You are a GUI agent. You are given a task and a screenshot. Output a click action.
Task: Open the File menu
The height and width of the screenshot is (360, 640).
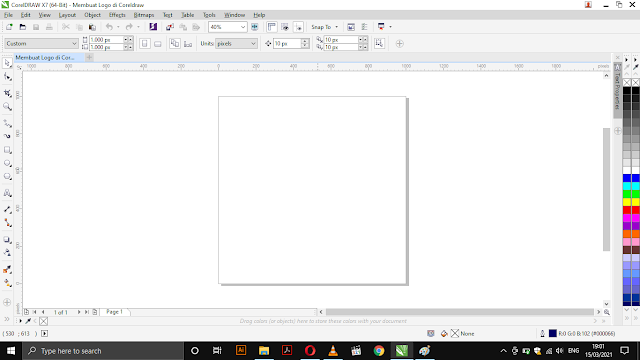point(8,15)
